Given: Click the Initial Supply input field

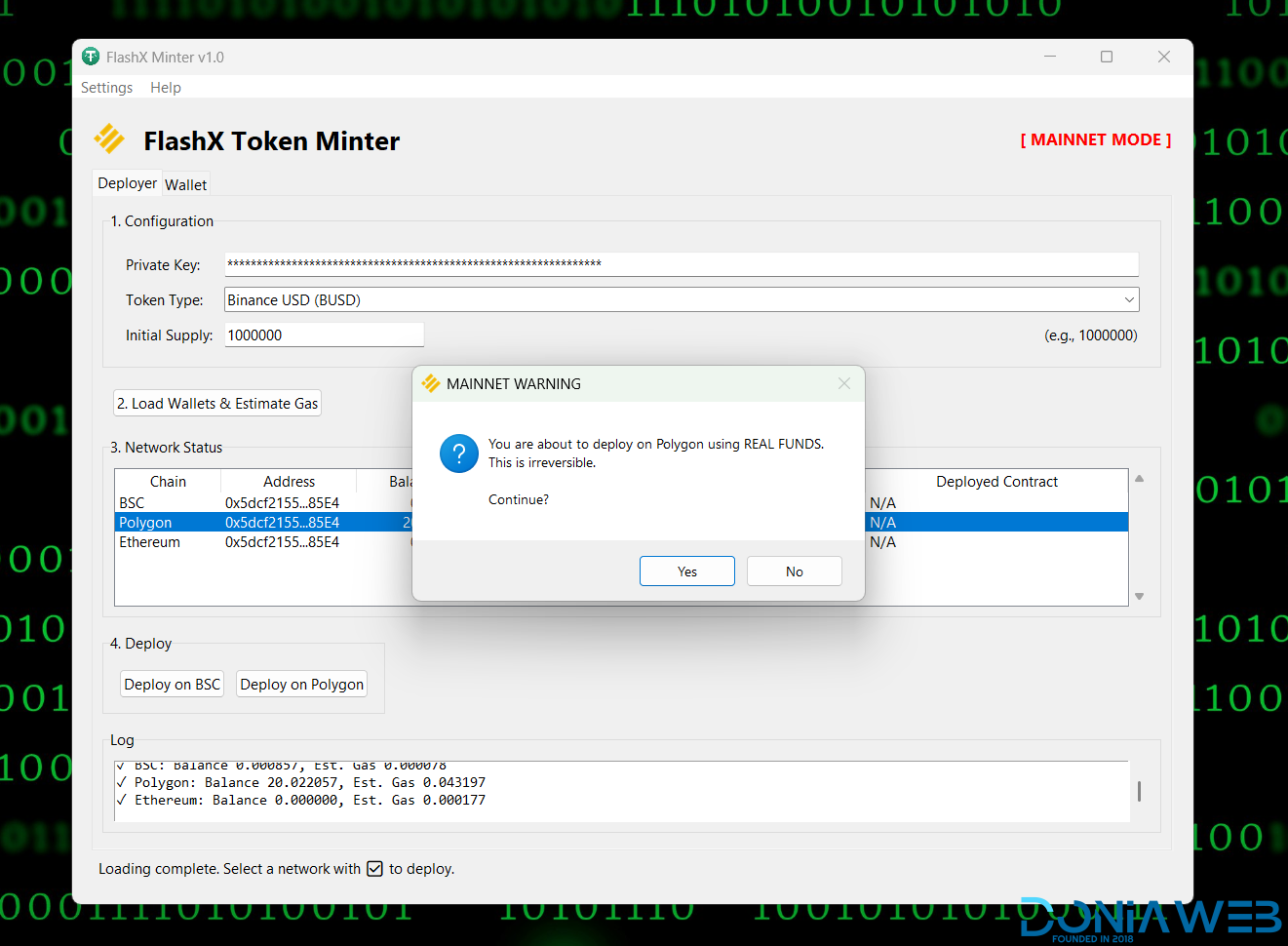Looking at the screenshot, I should point(324,335).
